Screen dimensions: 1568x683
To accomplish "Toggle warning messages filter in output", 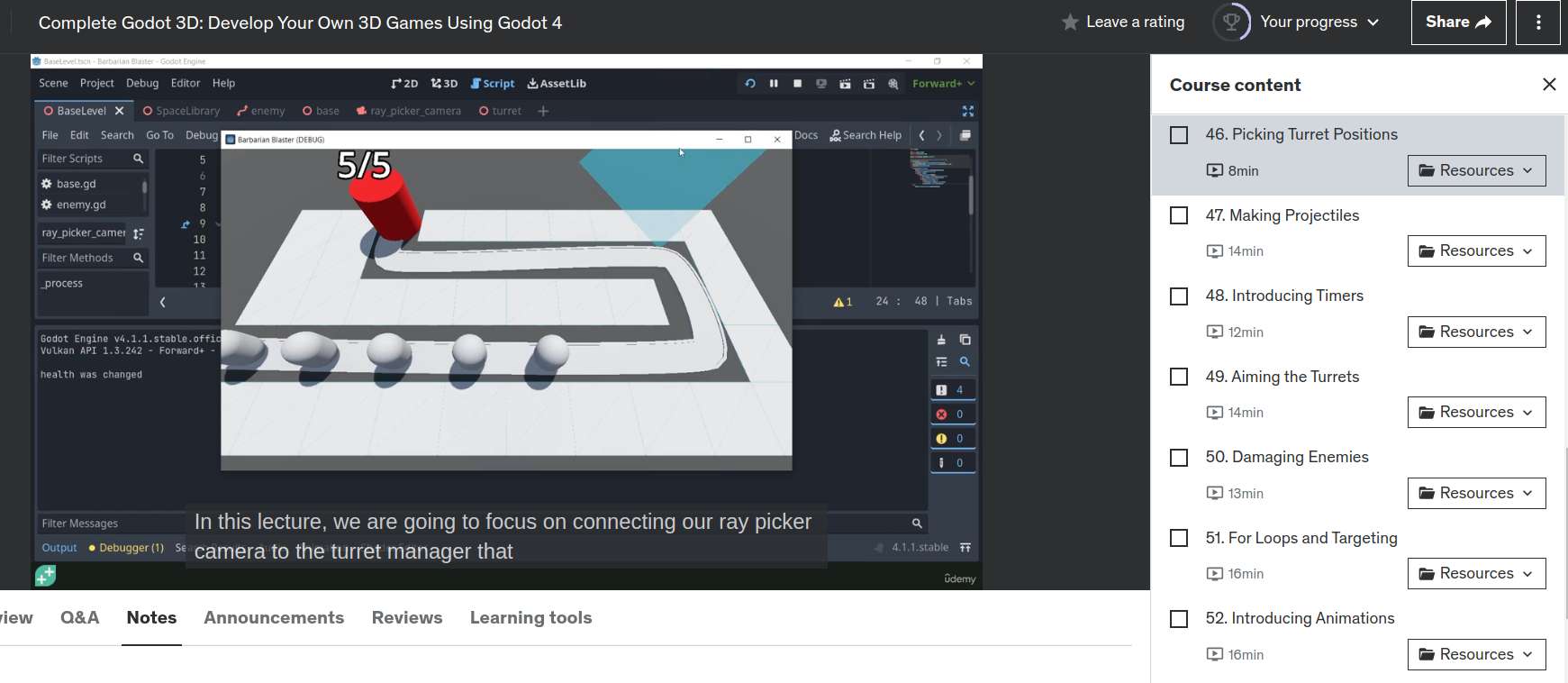I will click(x=952, y=439).
